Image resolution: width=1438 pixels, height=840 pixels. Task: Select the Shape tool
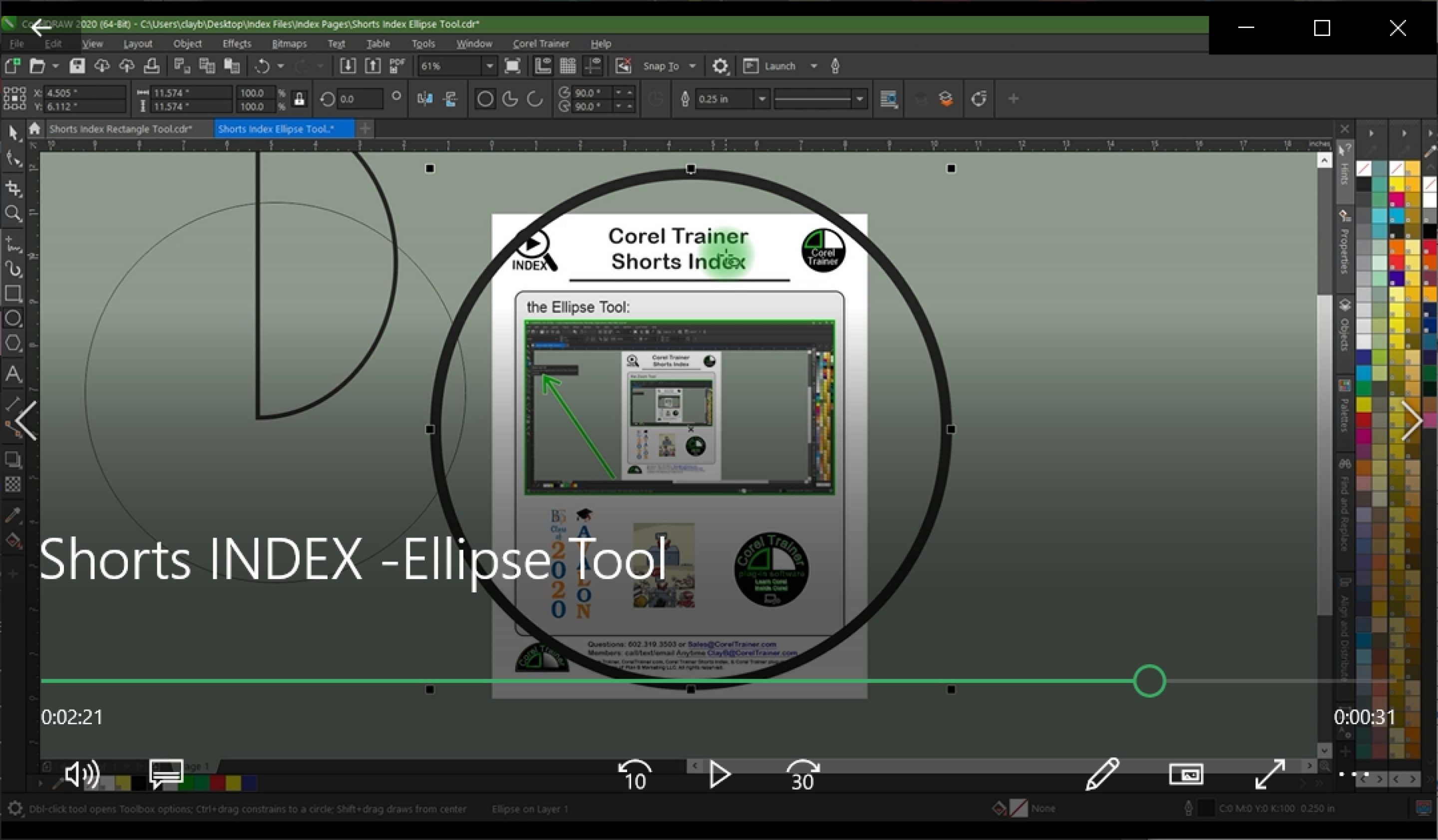point(13,159)
